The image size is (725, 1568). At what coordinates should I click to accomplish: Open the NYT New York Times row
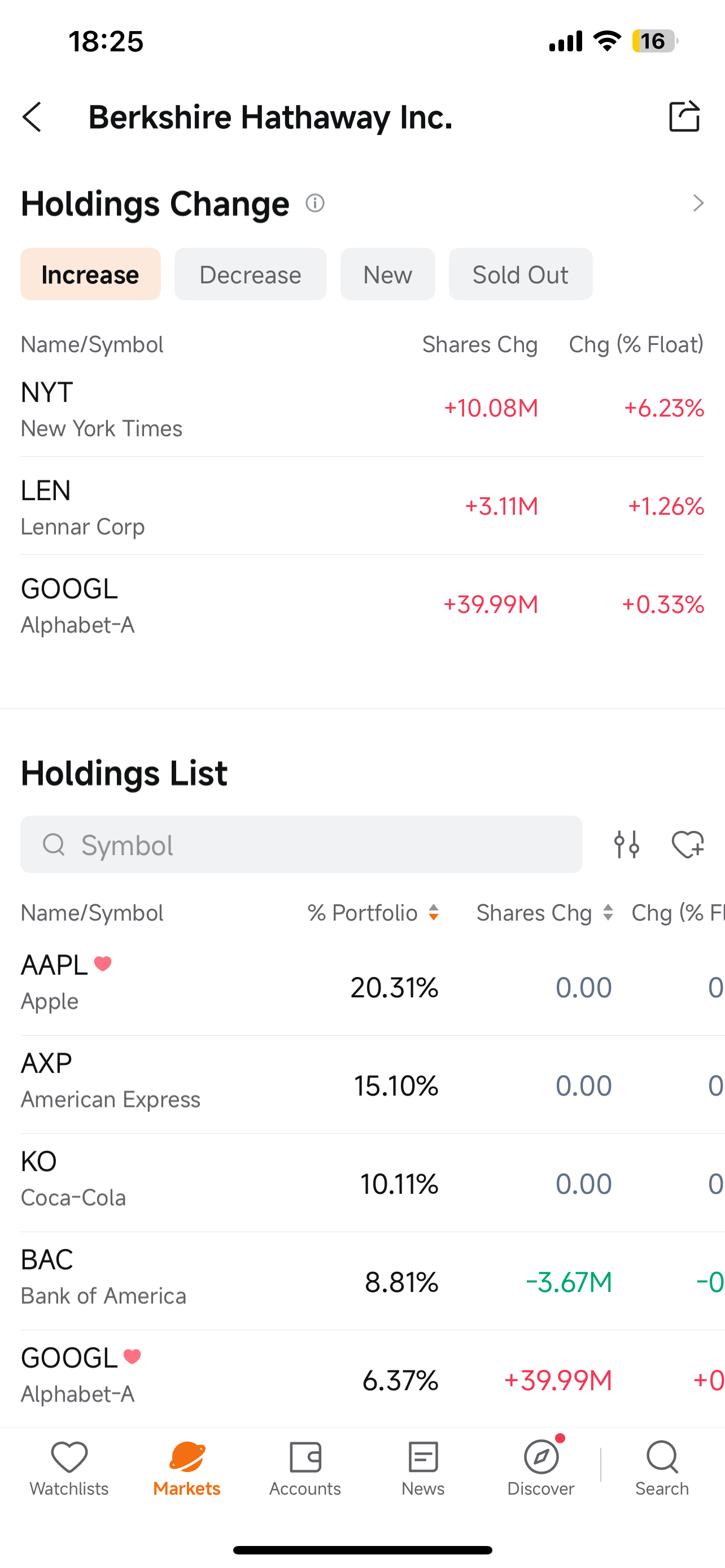362,410
